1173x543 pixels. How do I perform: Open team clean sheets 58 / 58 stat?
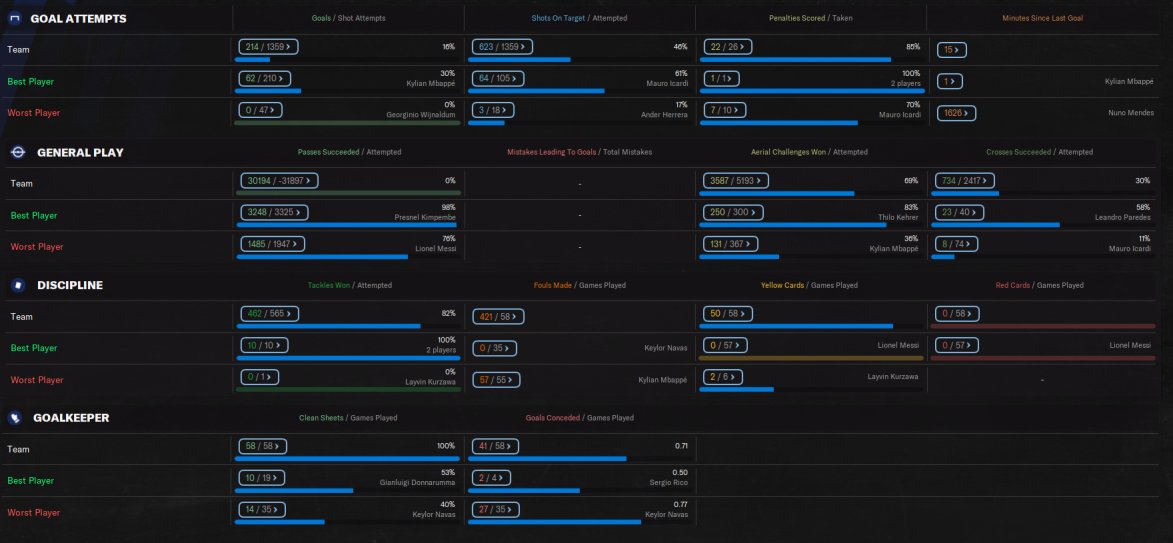[x=265, y=447]
